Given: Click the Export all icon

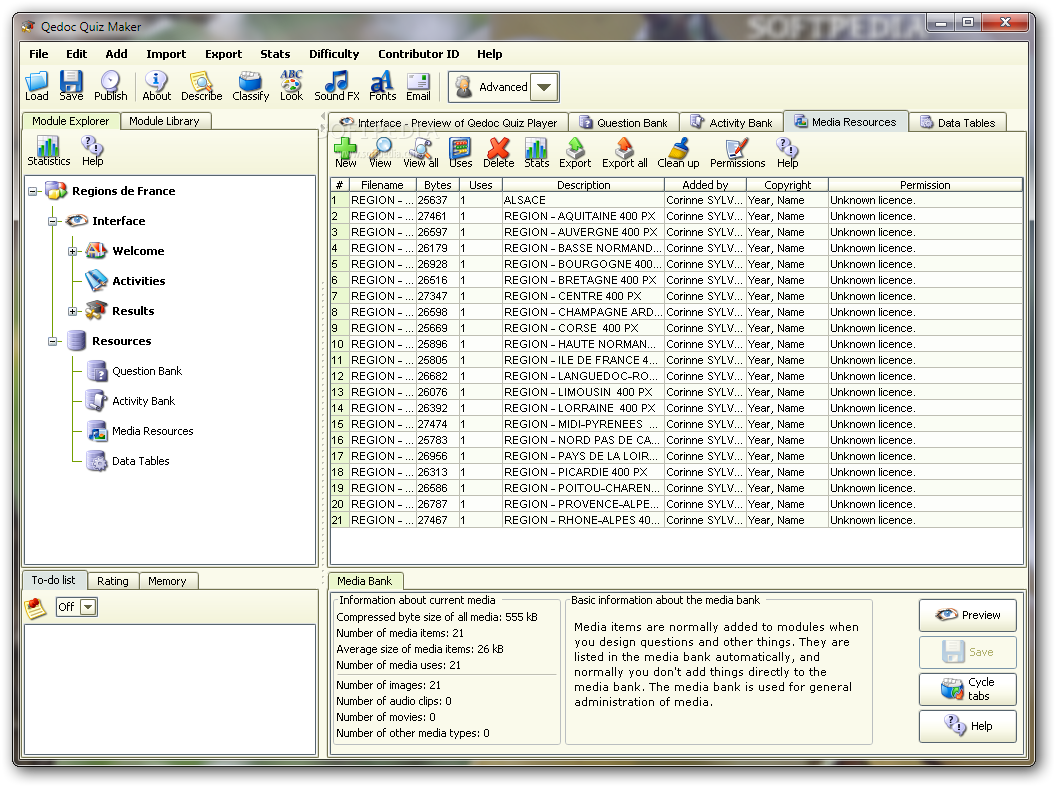Looking at the screenshot, I should [x=624, y=153].
